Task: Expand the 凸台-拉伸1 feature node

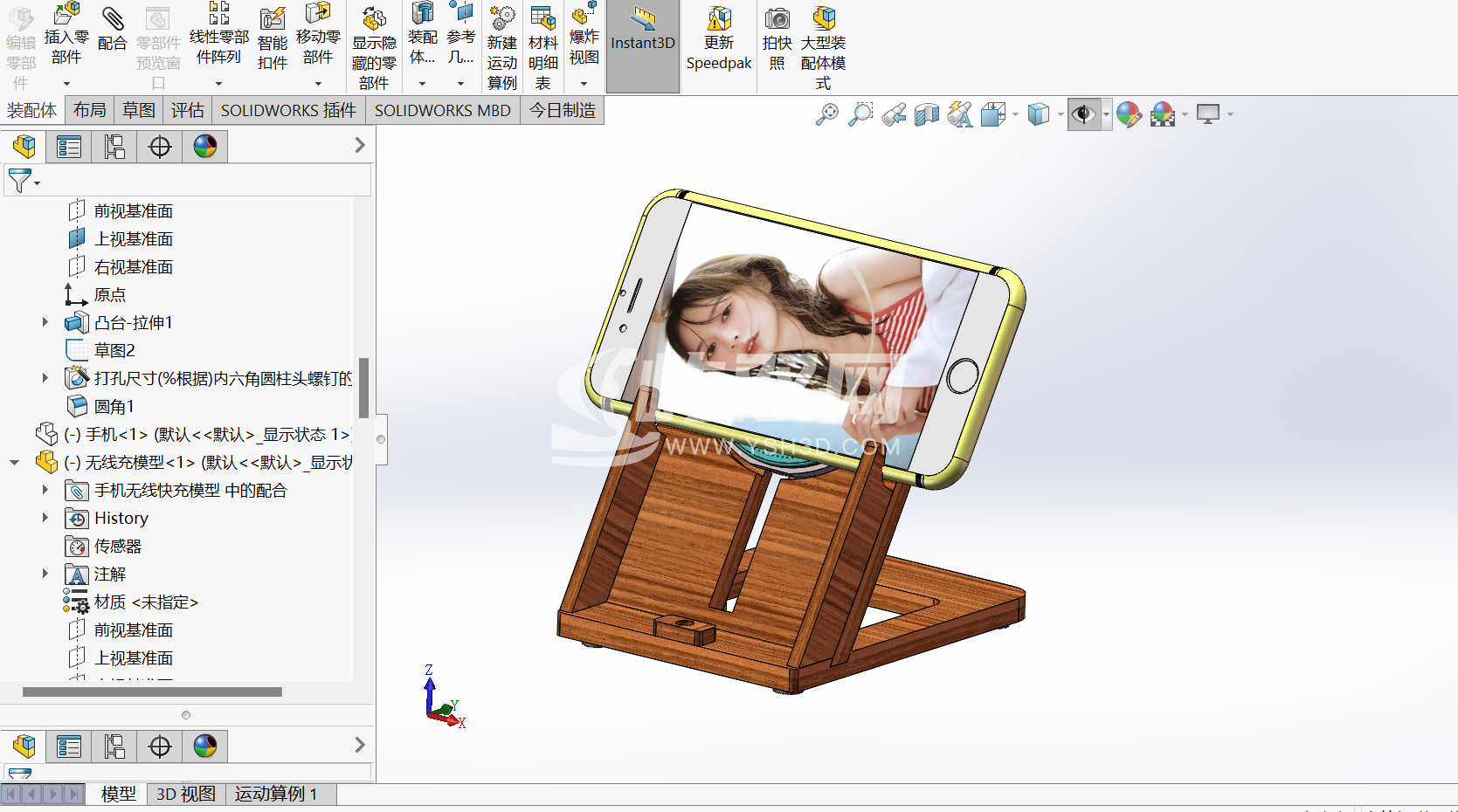Action: tap(45, 322)
